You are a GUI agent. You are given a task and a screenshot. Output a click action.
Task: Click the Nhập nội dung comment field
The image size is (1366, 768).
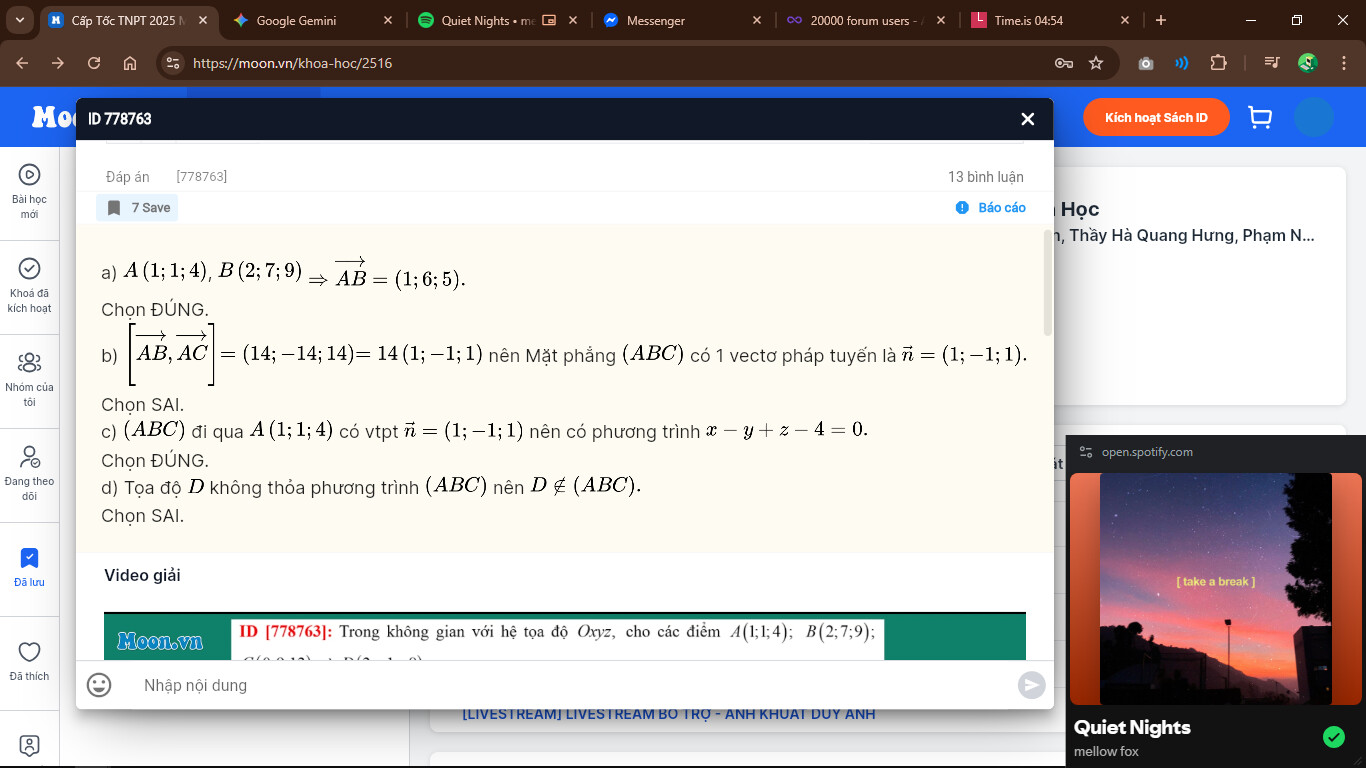point(570,685)
